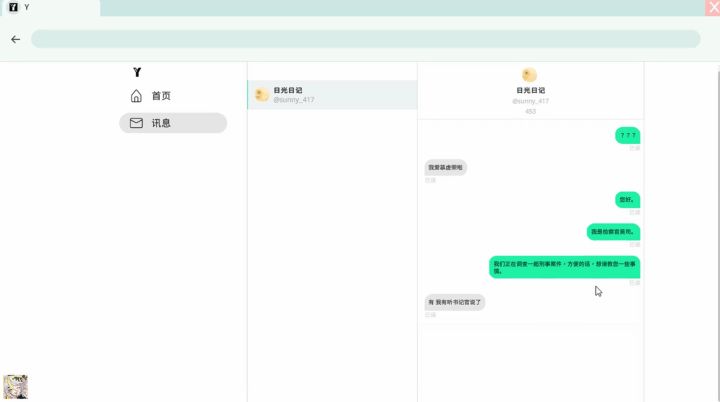
Task: Click the 您好。 green message bubble
Action: [627, 200]
